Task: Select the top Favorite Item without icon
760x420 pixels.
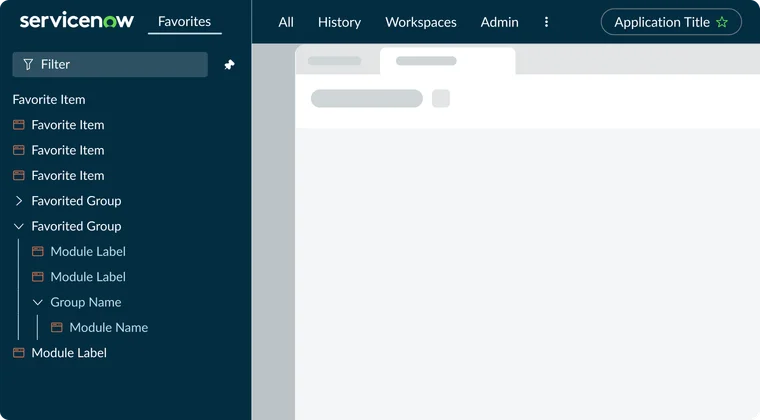Action: pos(49,99)
